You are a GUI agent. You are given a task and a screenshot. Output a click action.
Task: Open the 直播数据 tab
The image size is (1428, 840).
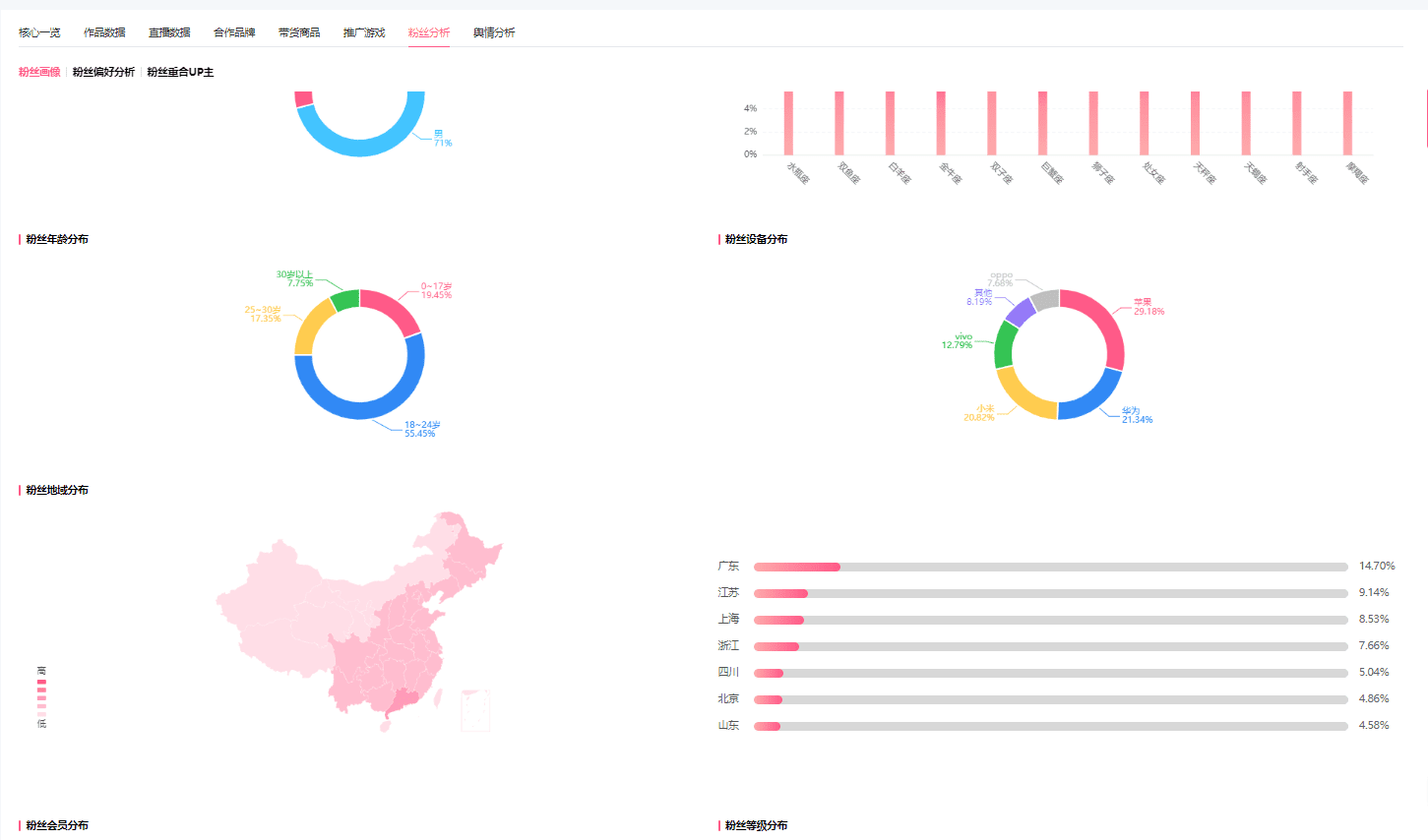click(x=169, y=32)
